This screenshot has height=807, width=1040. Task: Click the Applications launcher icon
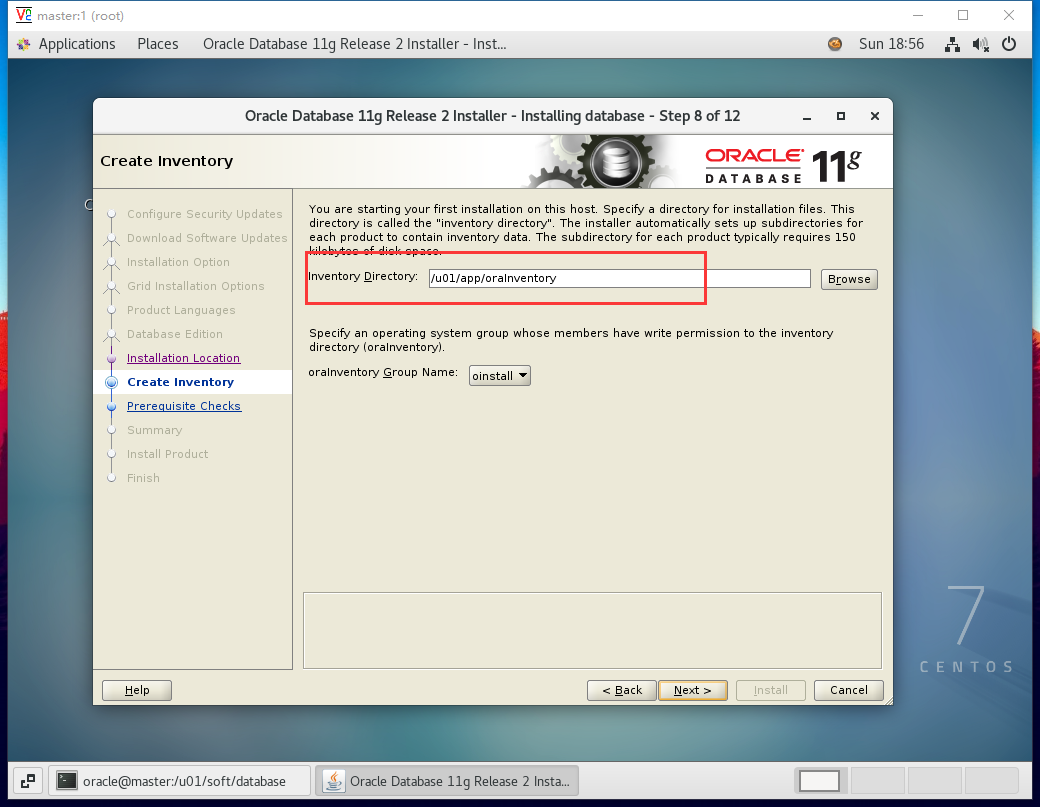coord(24,44)
